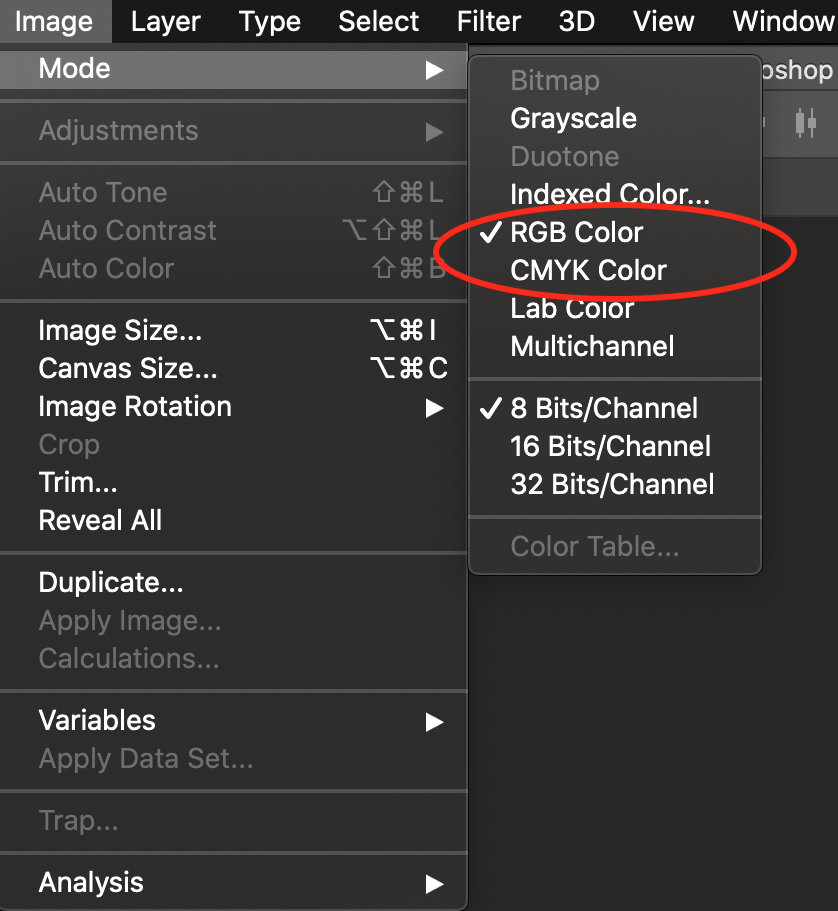Open the Layer menu
This screenshot has width=838, height=911.
(x=166, y=21)
